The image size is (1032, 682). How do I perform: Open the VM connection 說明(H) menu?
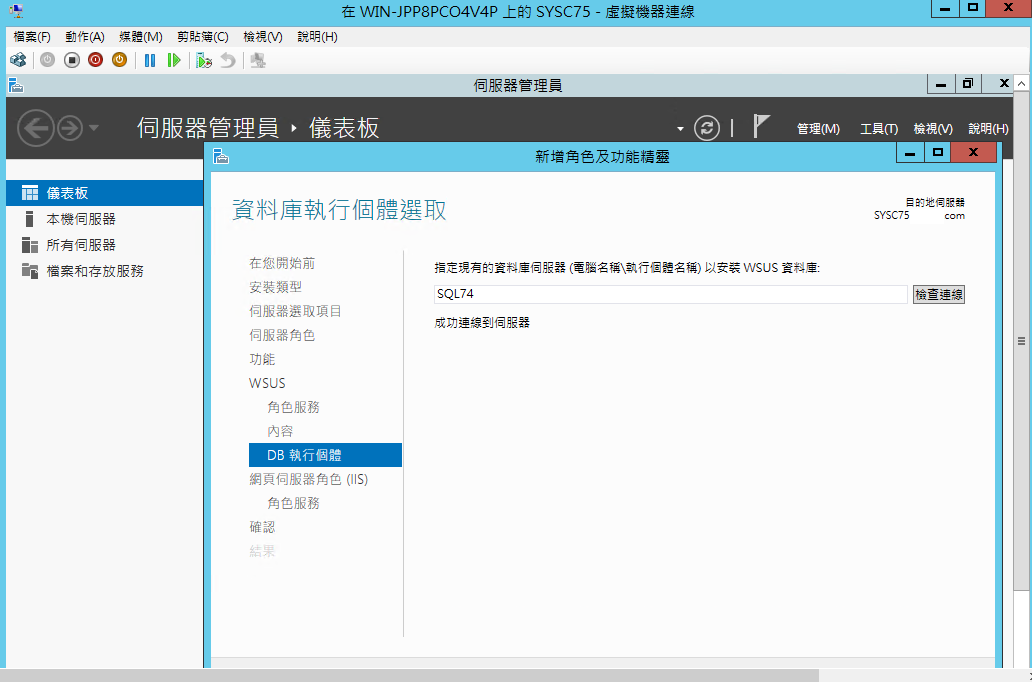tap(317, 37)
